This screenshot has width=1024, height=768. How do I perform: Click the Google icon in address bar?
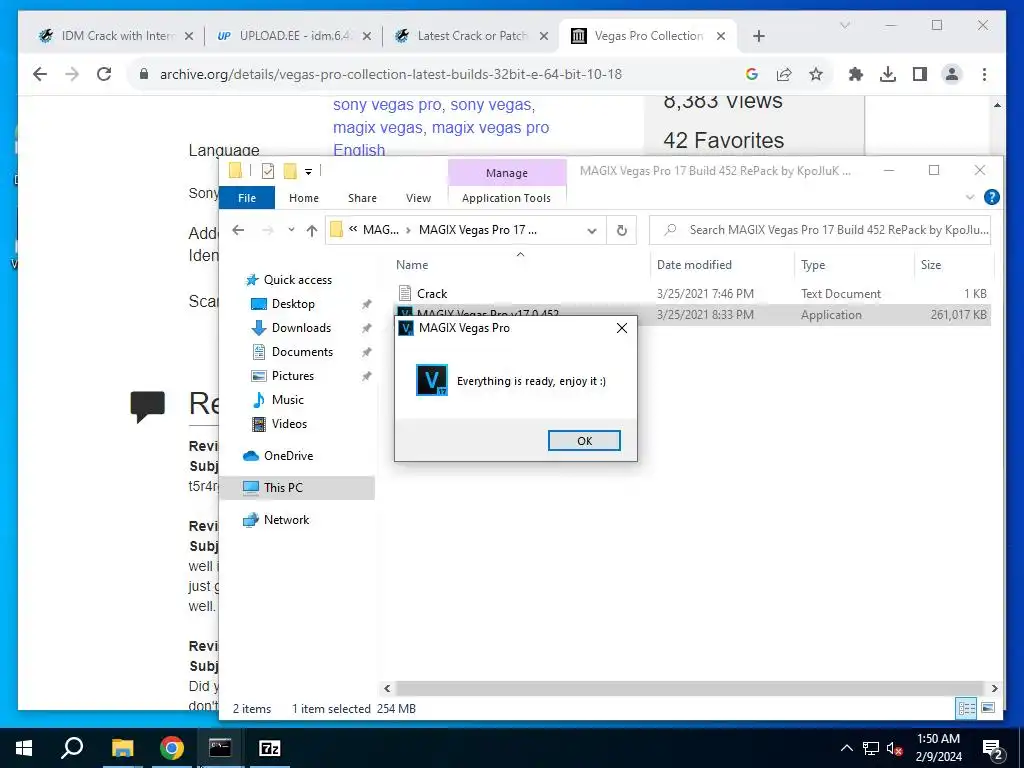pos(752,74)
